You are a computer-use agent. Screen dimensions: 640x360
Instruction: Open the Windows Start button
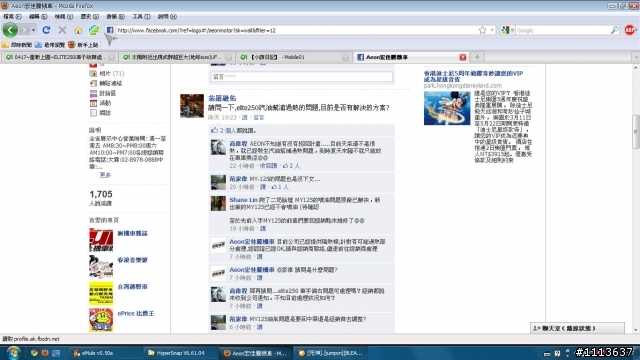(x=13, y=353)
